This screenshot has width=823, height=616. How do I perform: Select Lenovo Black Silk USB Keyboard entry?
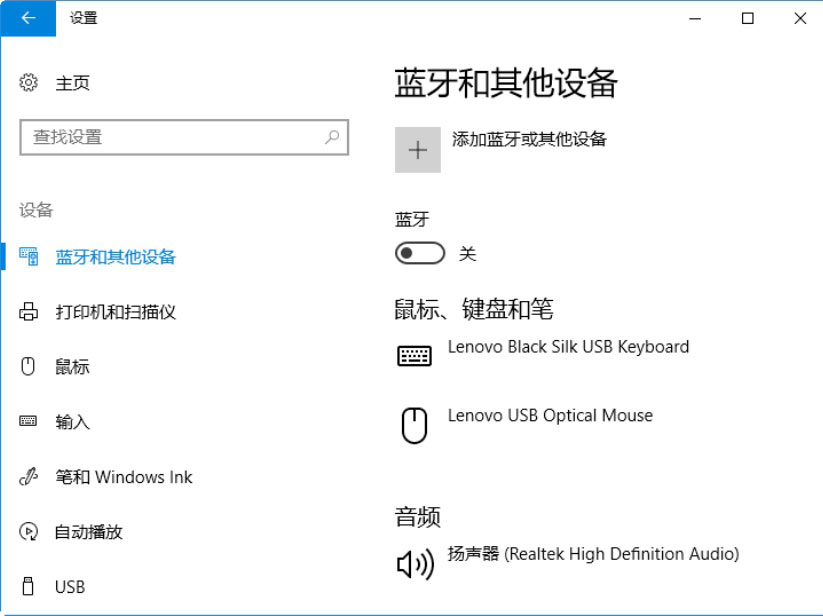click(568, 347)
